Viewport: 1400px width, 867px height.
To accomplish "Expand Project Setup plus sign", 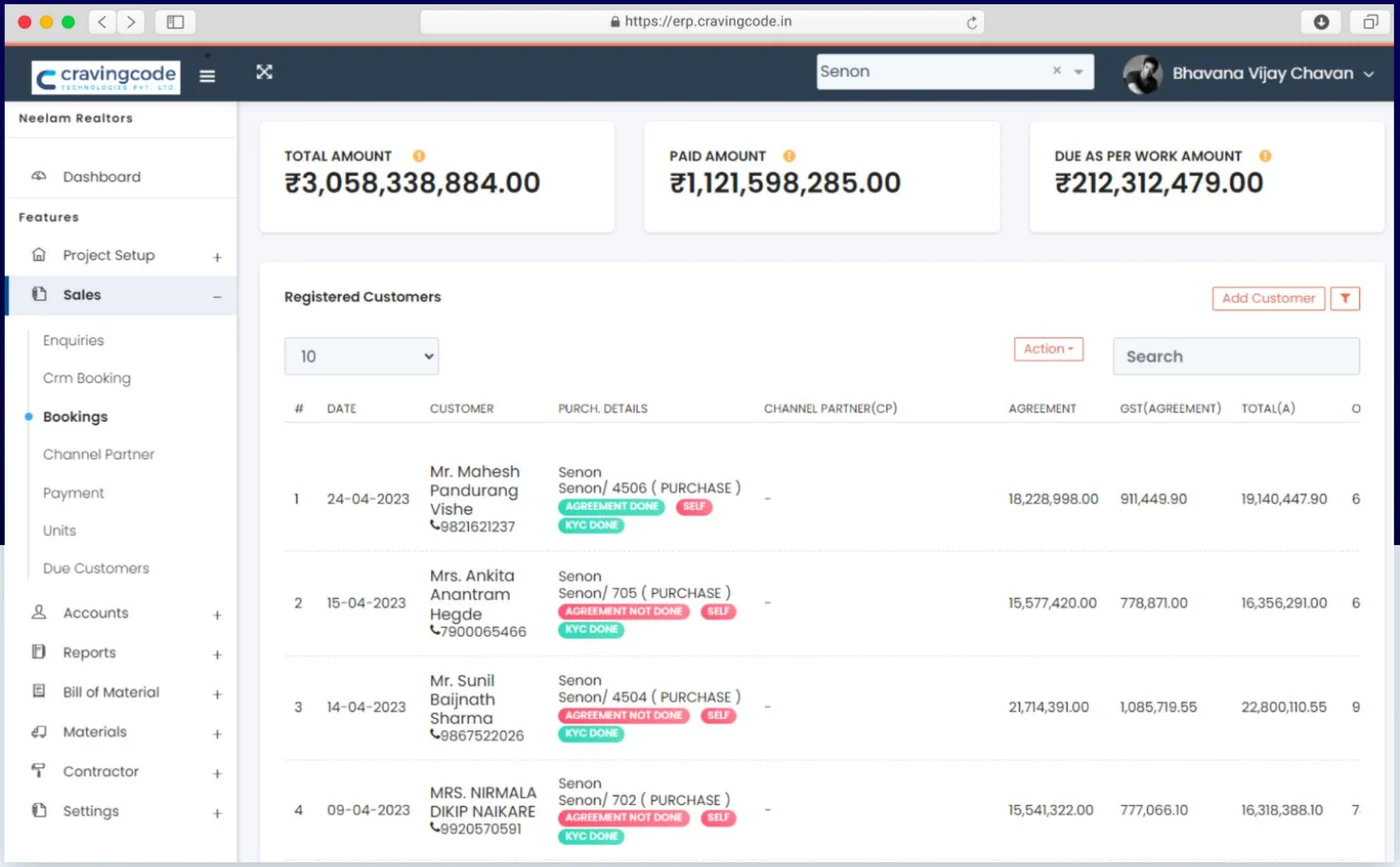I will [217, 257].
